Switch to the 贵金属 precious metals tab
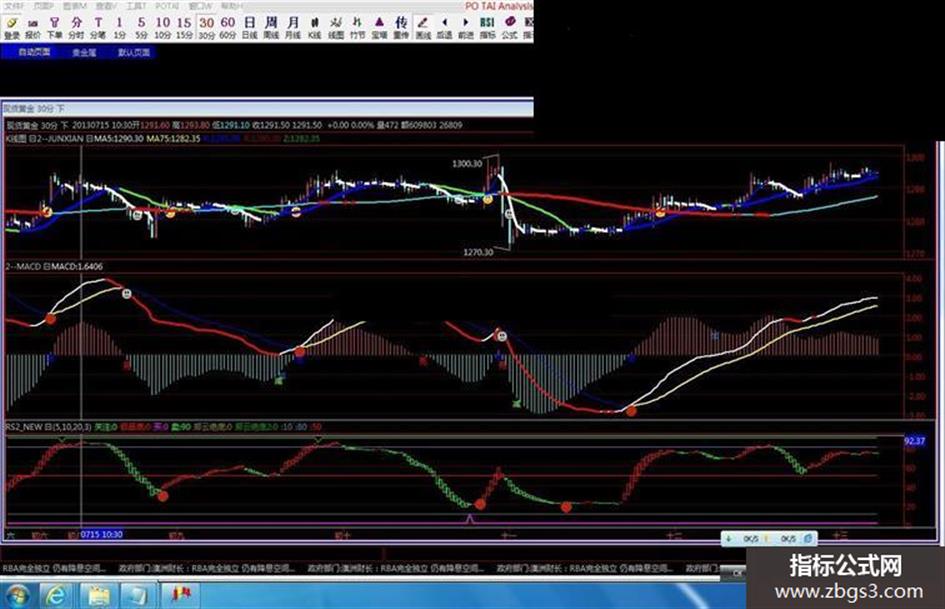 point(84,52)
